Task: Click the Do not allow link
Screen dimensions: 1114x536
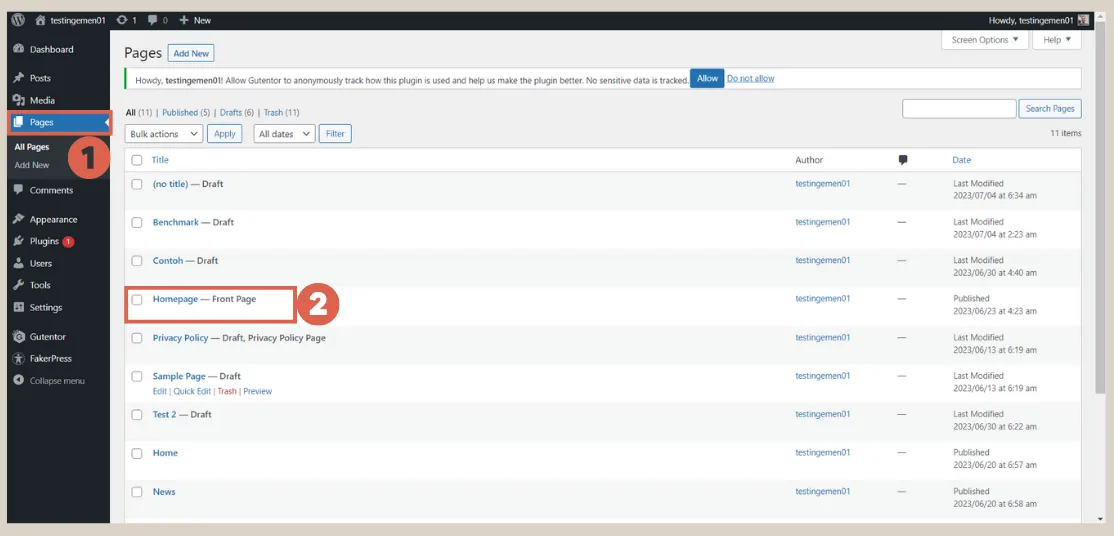Action: coord(750,78)
